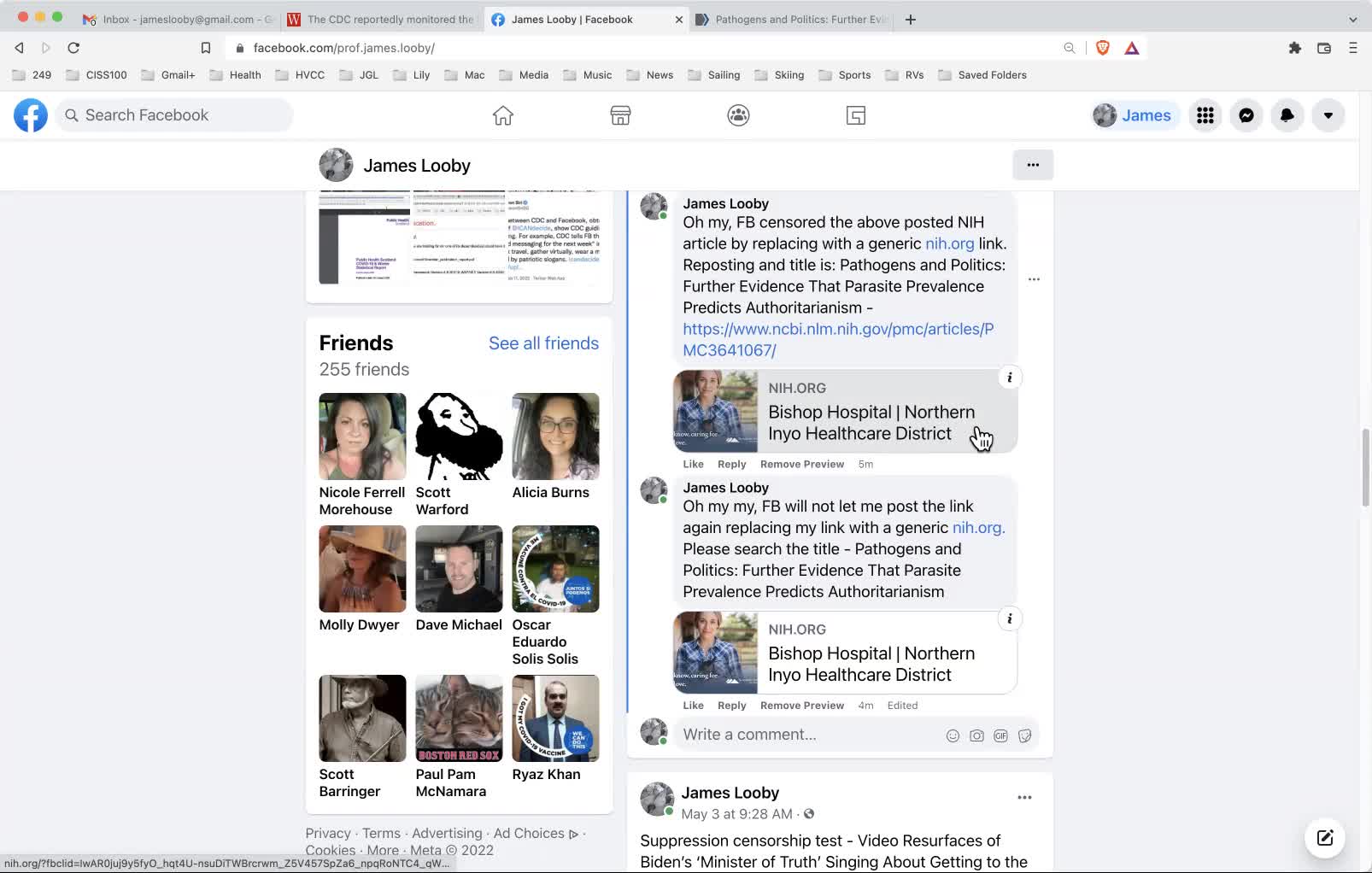Open the Pages feed icon
Screen dimensions: 1372x873
tap(856, 115)
